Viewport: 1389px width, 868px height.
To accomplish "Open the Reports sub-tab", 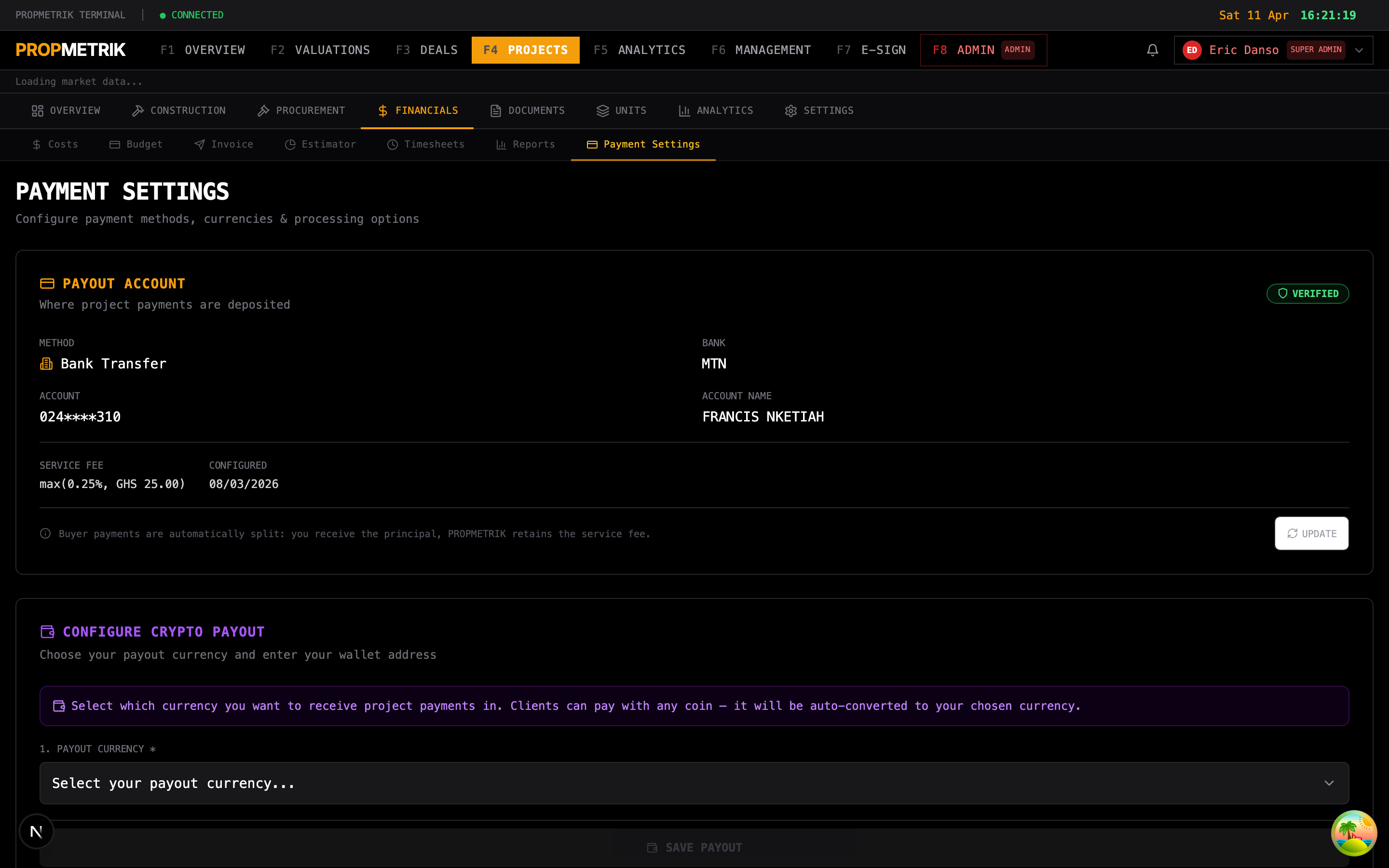I will (x=525, y=144).
